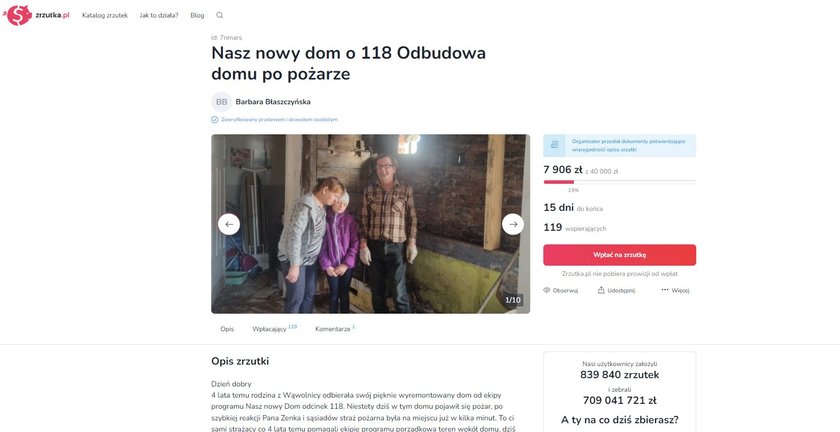Click the documents icon in blue banner
Screen dimensions: 840x432
[x=554, y=145]
